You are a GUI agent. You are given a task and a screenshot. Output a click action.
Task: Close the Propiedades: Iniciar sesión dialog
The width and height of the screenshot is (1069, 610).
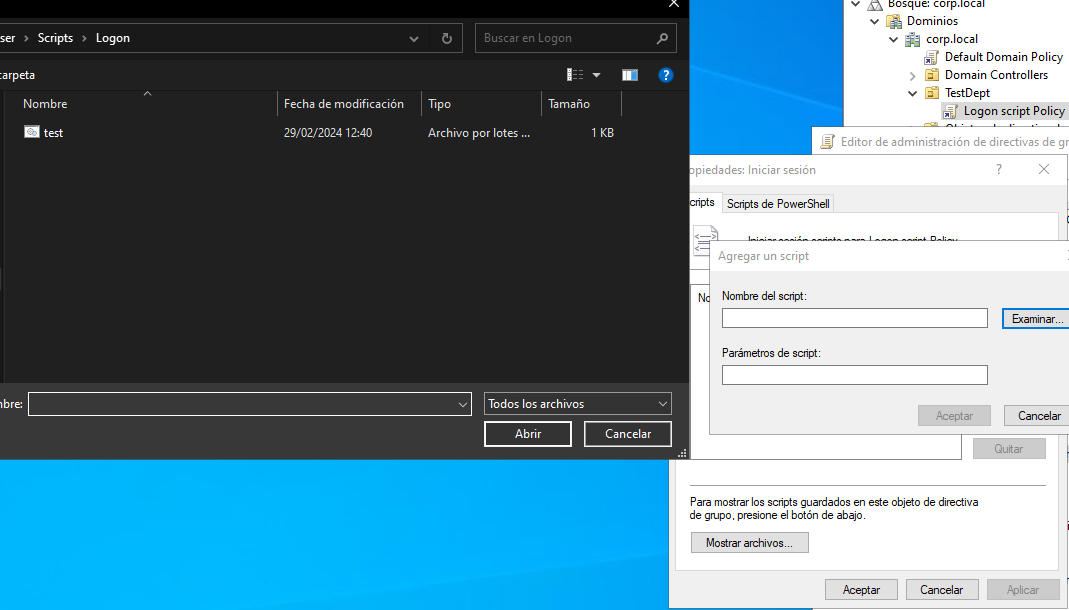click(1044, 170)
